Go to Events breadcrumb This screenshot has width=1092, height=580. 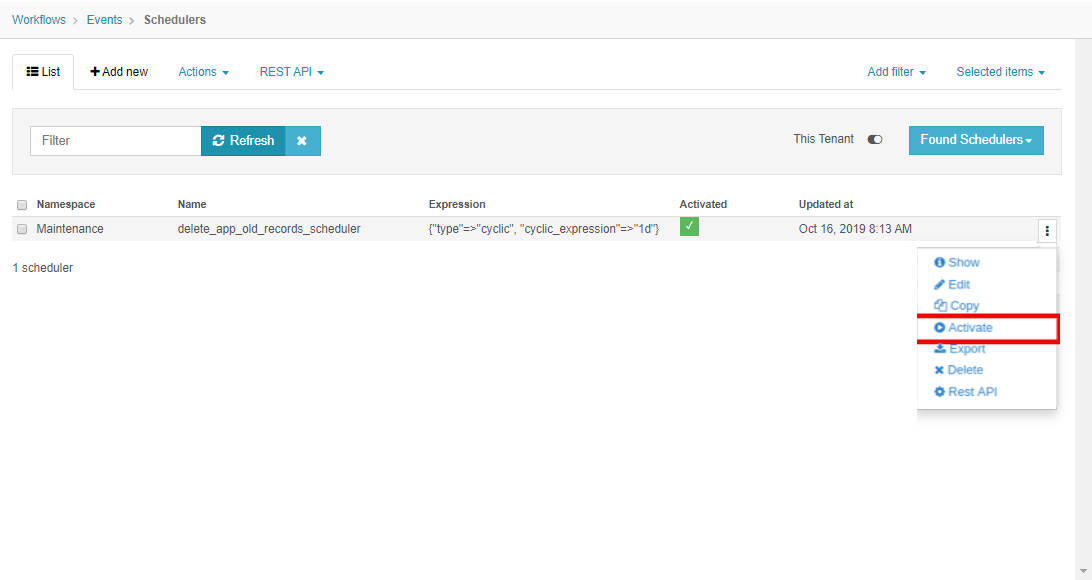pyautogui.click(x=104, y=20)
